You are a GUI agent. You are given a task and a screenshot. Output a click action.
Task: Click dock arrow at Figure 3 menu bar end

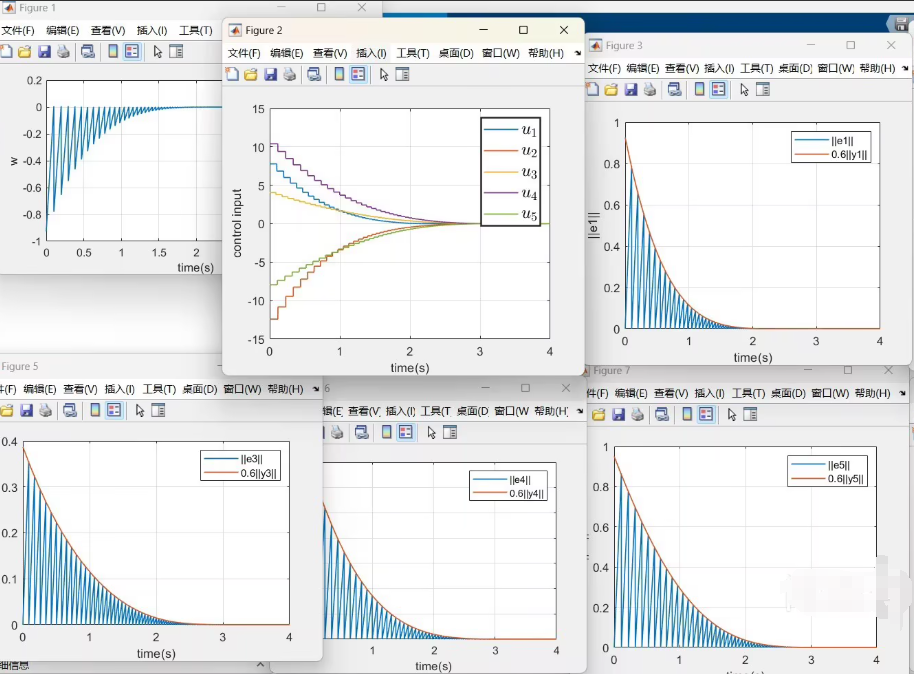pos(905,68)
